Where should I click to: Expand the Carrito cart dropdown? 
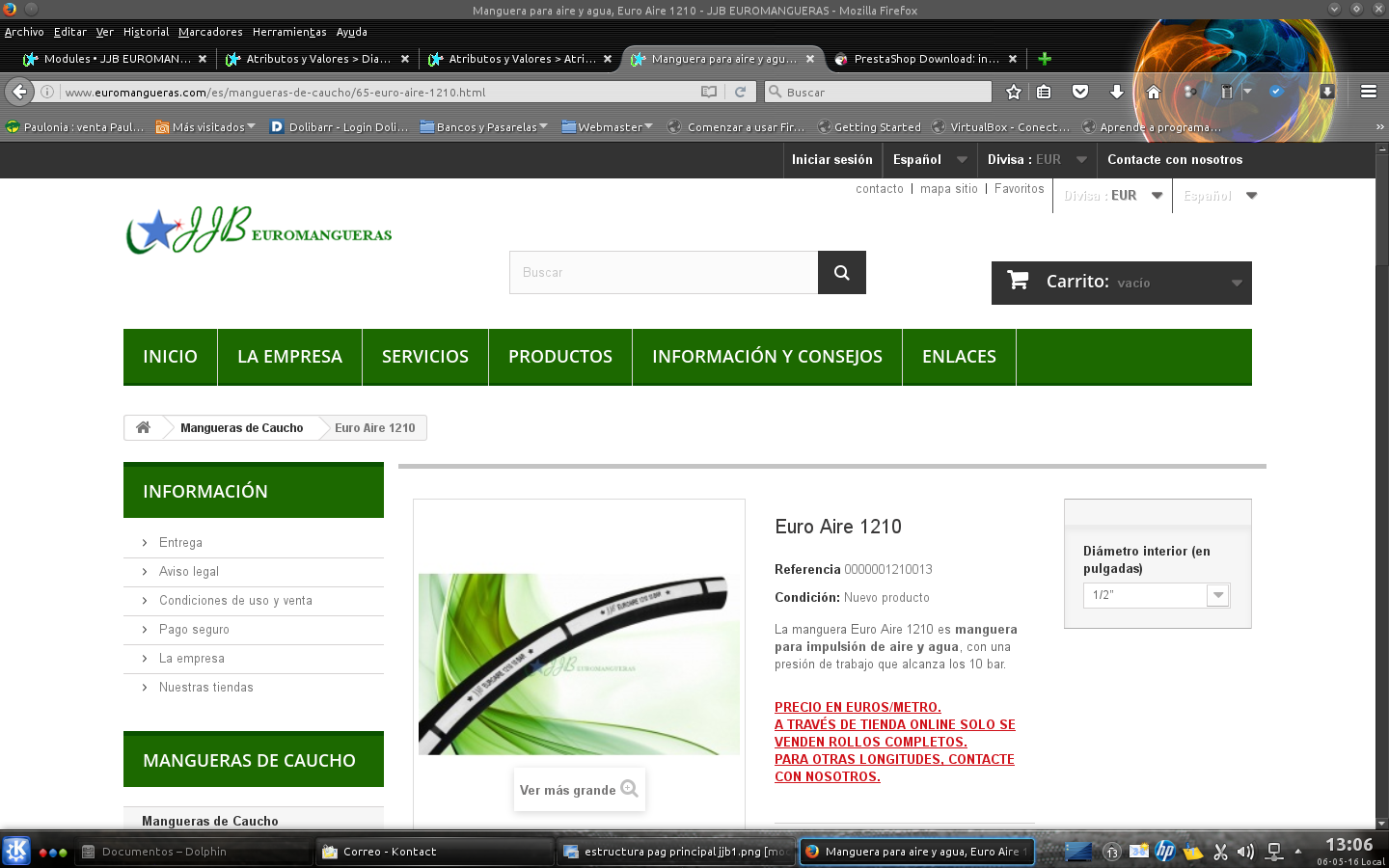pos(1237,283)
